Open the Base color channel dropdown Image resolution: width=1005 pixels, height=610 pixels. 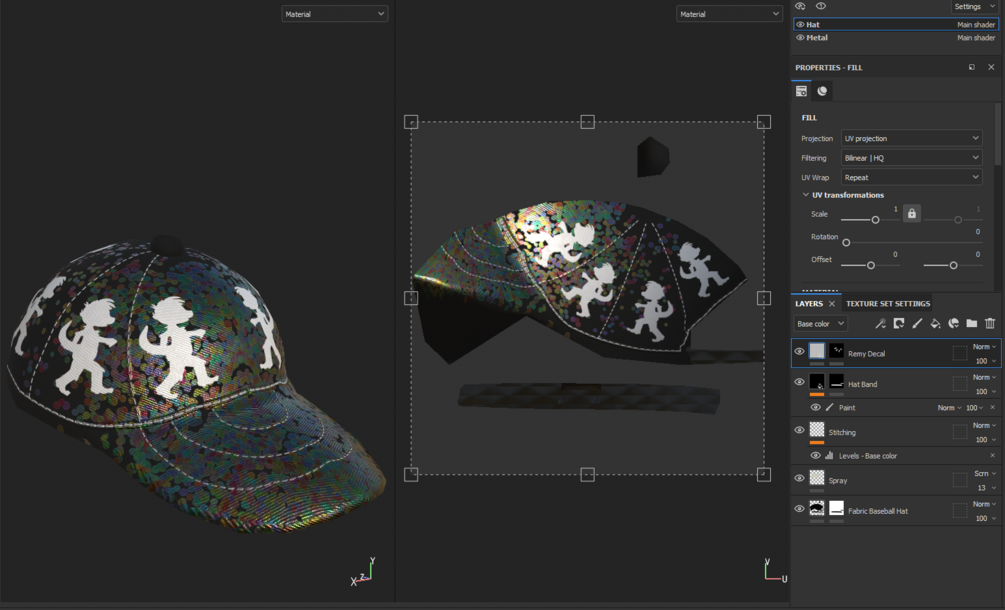click(x=820, y=324)
